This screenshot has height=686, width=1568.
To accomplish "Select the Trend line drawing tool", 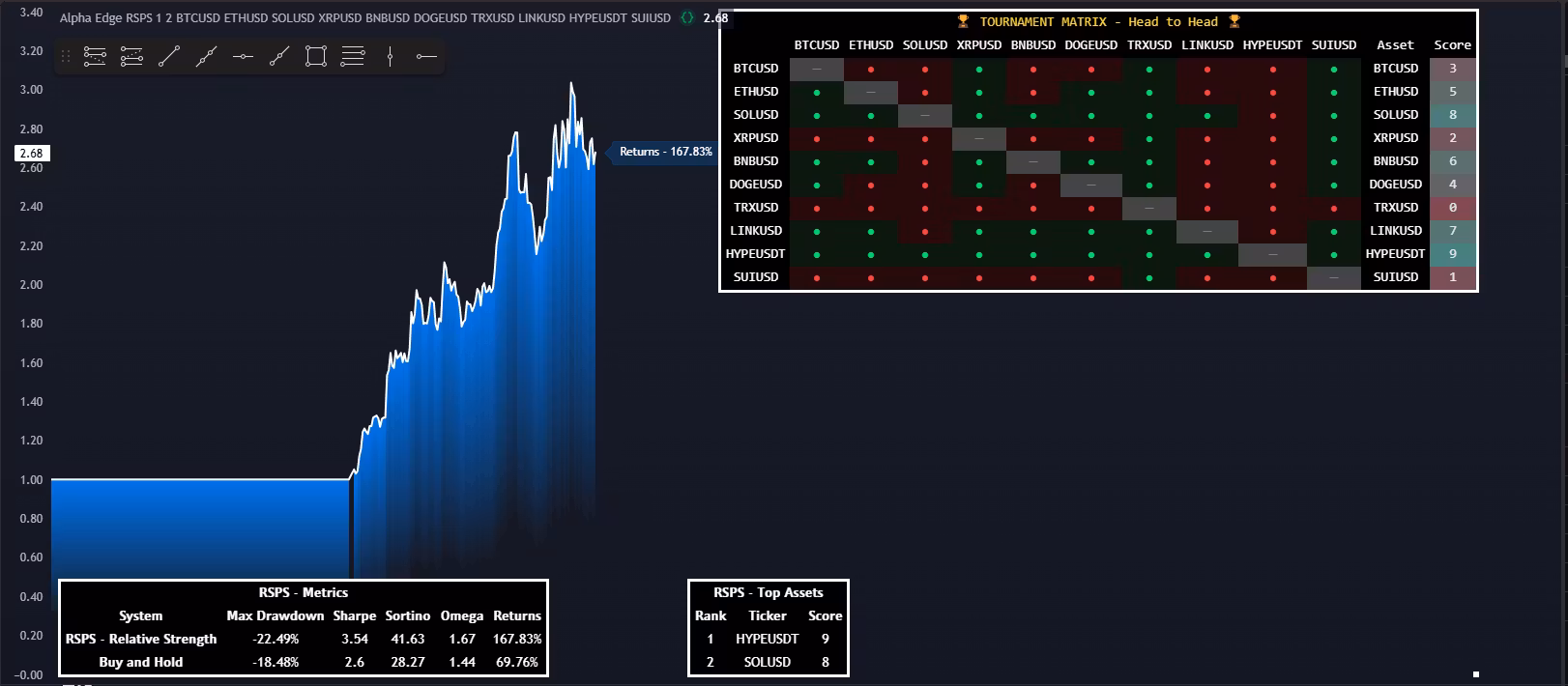I will (x=169, y=57).
